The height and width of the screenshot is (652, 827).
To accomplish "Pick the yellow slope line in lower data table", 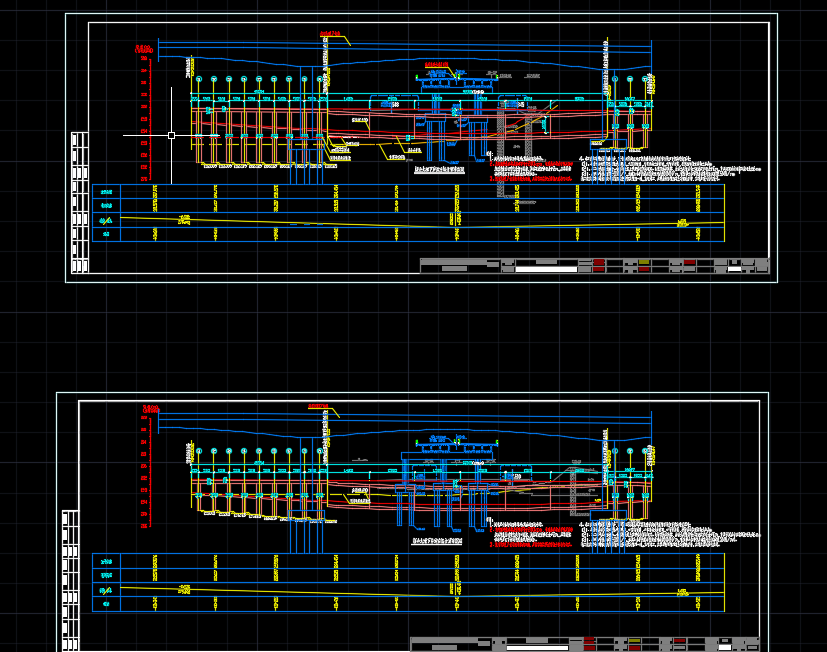I will 422,592.
